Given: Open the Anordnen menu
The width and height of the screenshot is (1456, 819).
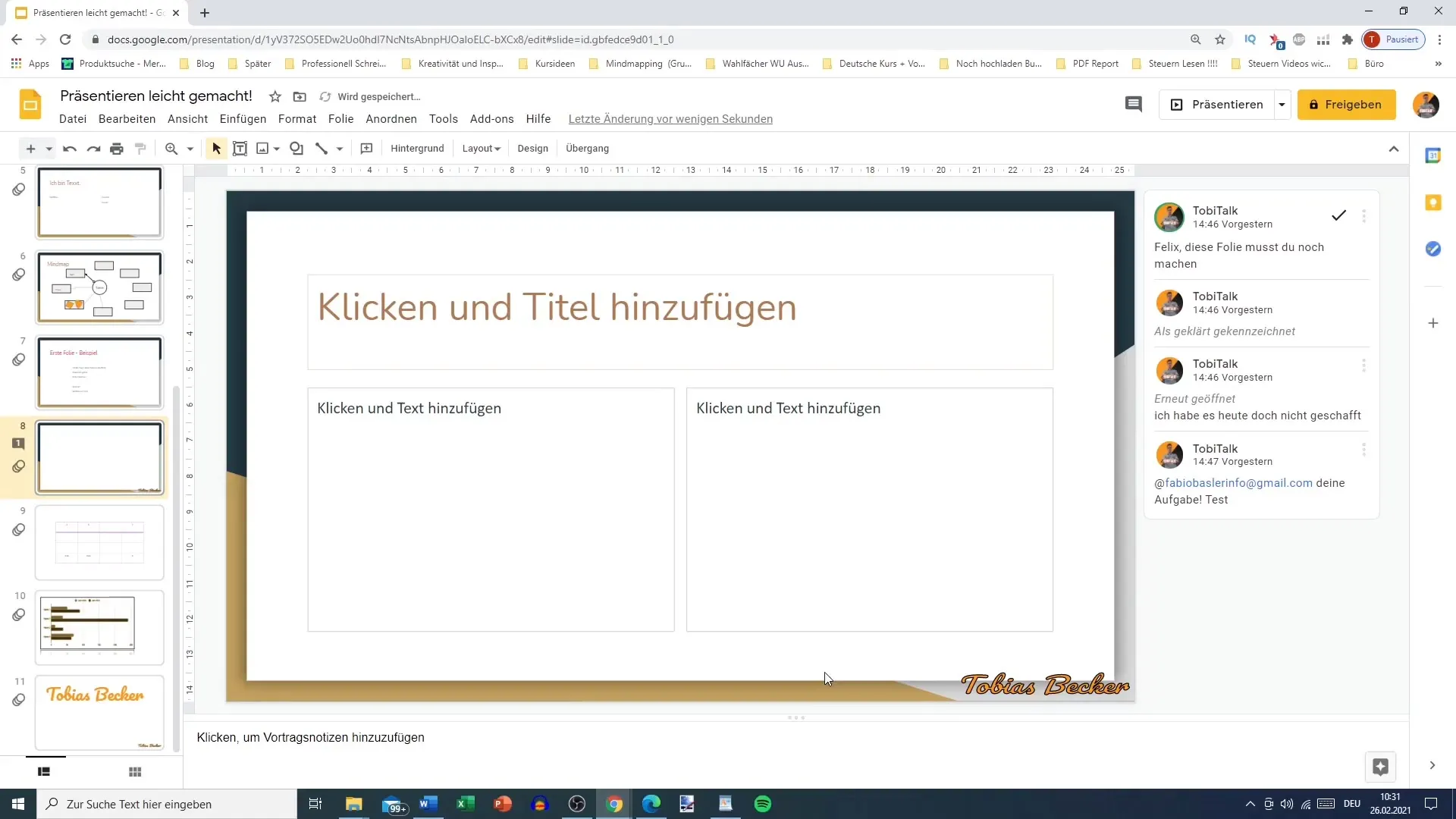Looking at the screenshot, I should click(391, 119).
